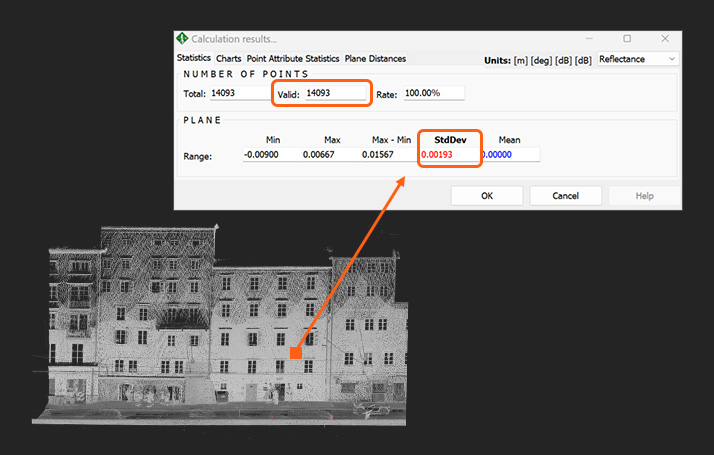This screenshot has height=455, width=714.
Task: Open the Help button
Action: (x=644, y=196)
